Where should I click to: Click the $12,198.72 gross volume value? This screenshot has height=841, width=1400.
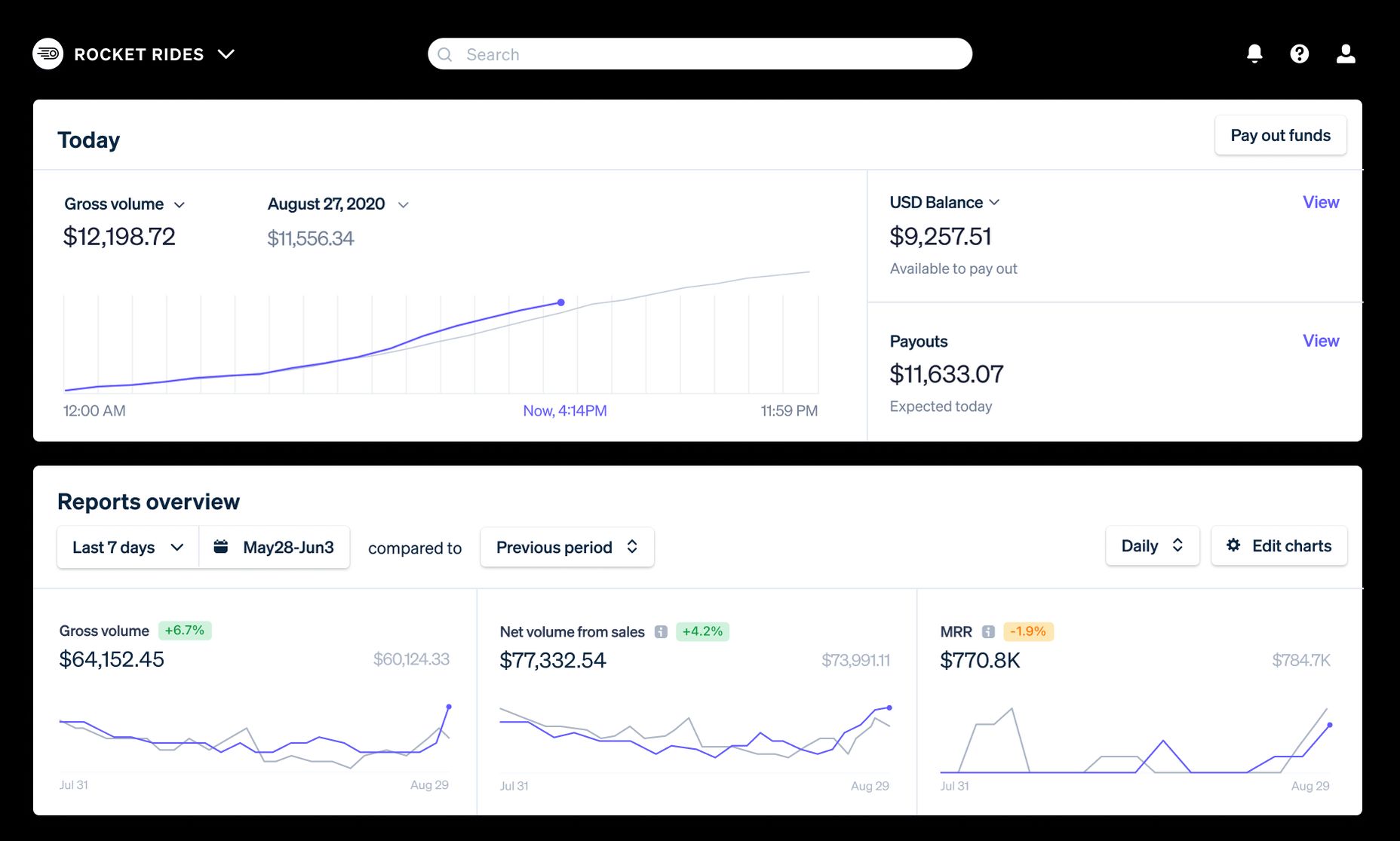[x=119, y=237]
